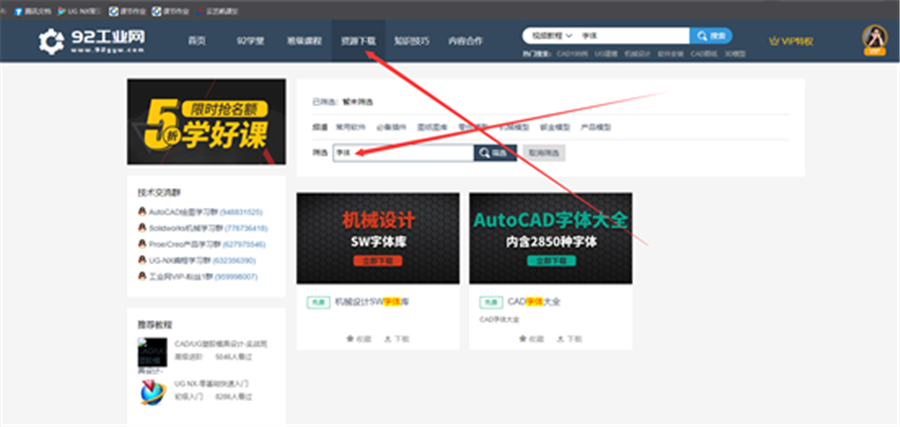
Task: Open CAD/UG塑胶模具设计 recommended tutorial
Action: (x=221, y=344)
